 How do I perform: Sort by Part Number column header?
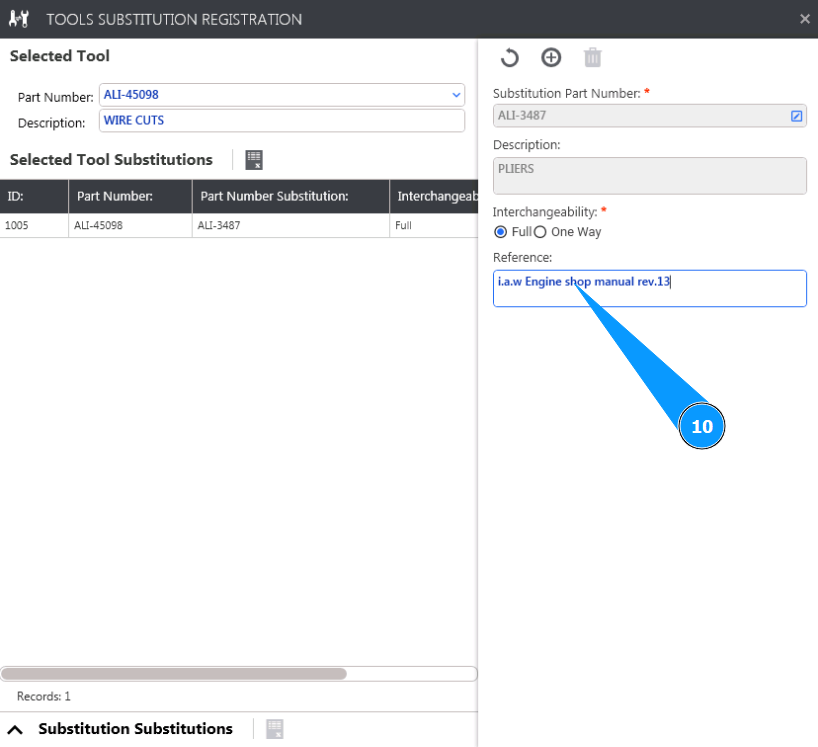pos(130,196)
